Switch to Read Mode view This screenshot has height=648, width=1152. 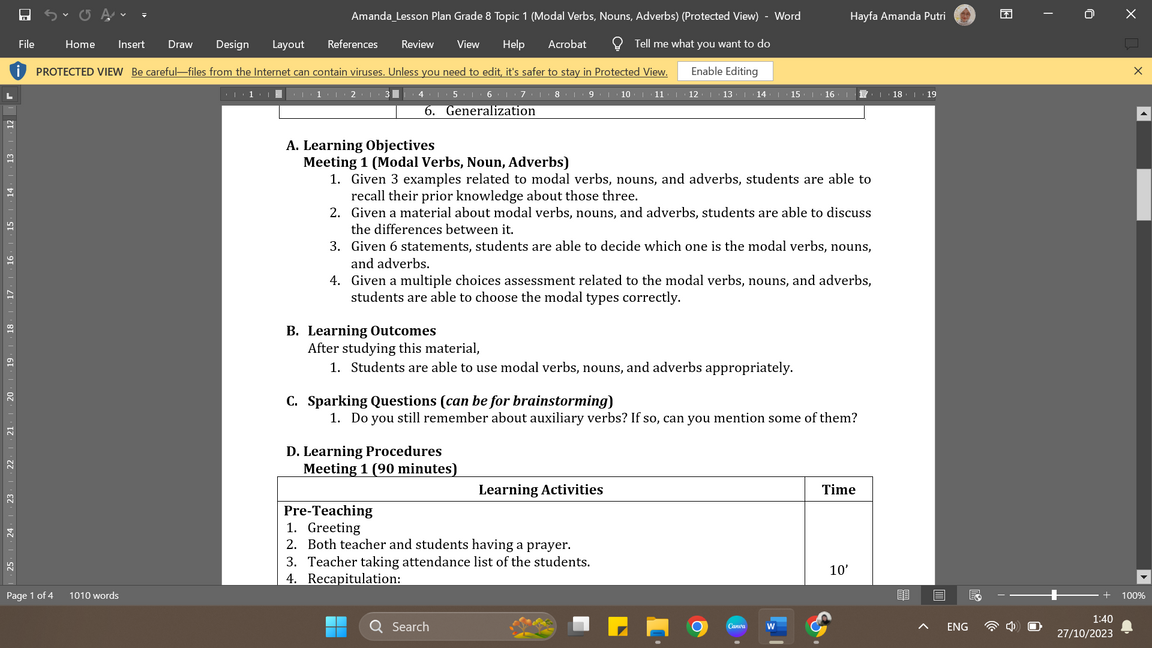903,595
